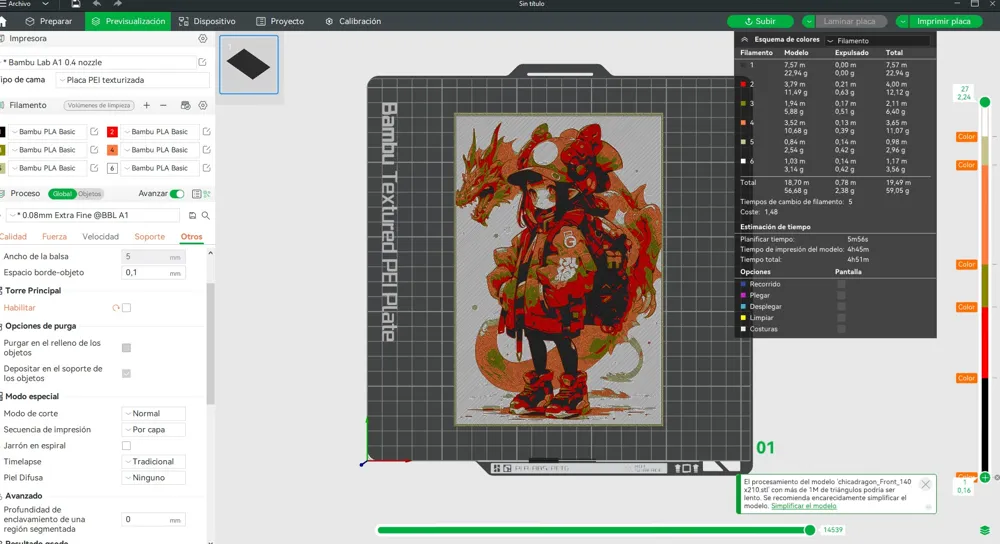Save the 0.08mm Extra Fine process preset
Image resolution: width=1000 pixels, height=544 pixels.
click(193, 216)
